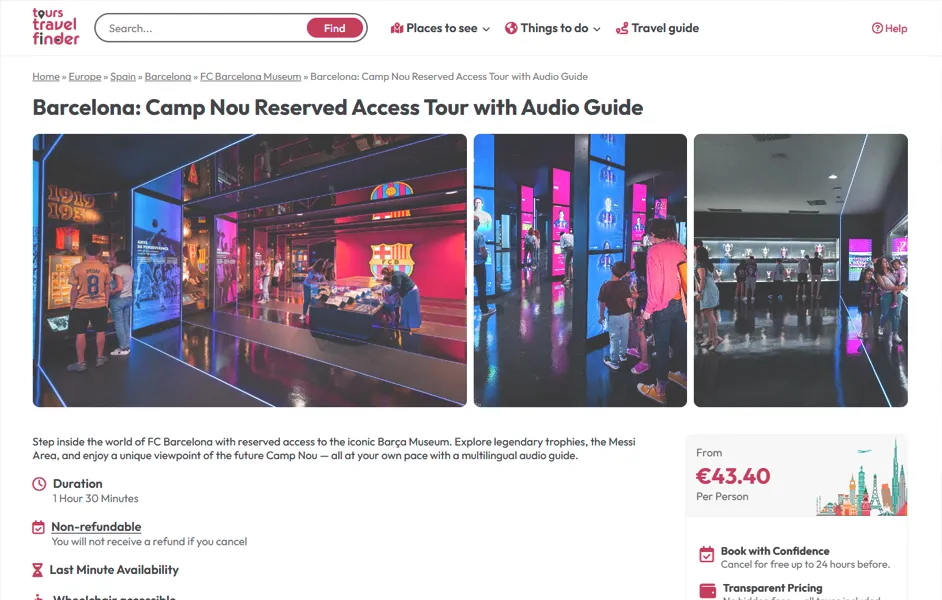The image size is (942, 600).
Task: Expand the Things to do chevron
Action: (x=597, y=29)
